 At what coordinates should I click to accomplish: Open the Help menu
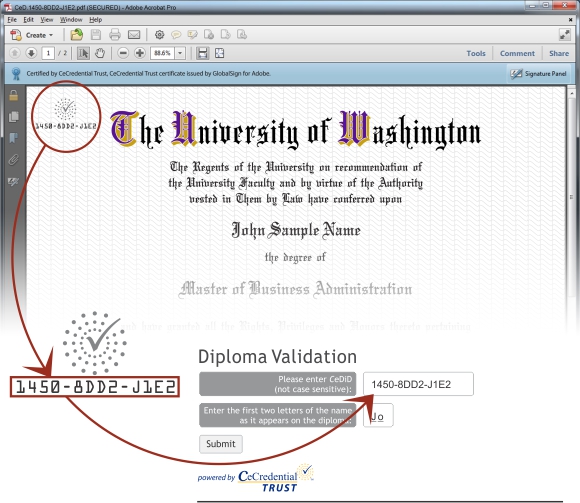(x=95, y=20)
